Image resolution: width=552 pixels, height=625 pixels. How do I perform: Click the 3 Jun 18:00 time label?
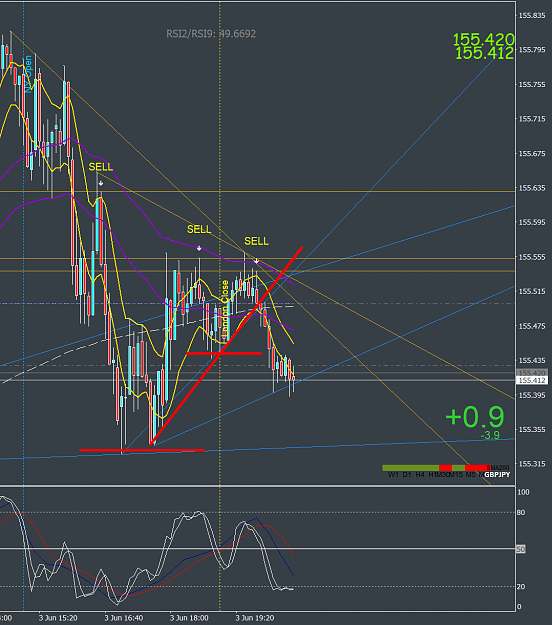pyautogui.click(x=189, y=618)
